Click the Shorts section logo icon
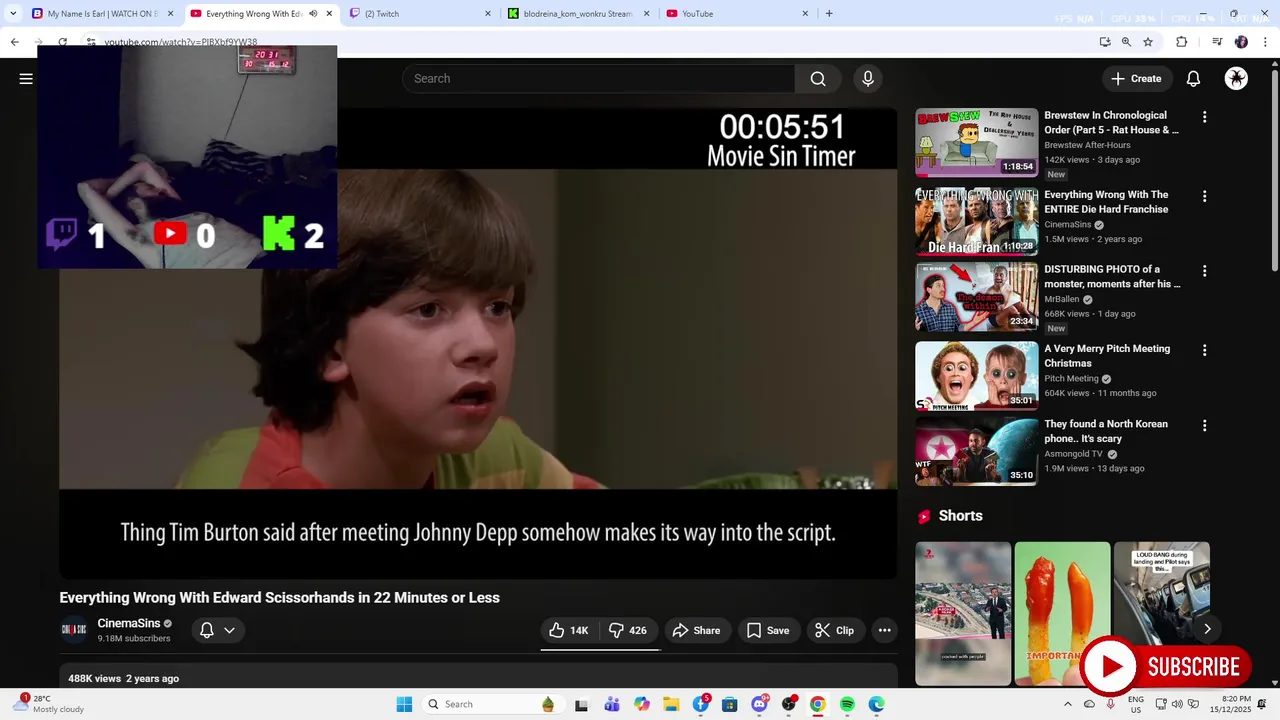The image size is (1280, 720). point(924,516)
